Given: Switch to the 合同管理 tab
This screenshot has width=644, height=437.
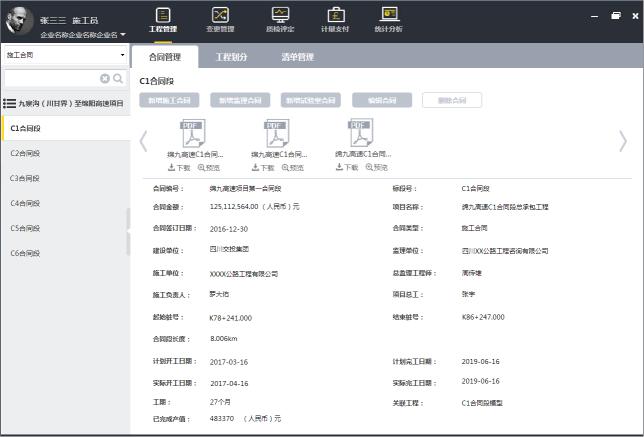Looking at the screenshot, I should [x=165, y=57].
